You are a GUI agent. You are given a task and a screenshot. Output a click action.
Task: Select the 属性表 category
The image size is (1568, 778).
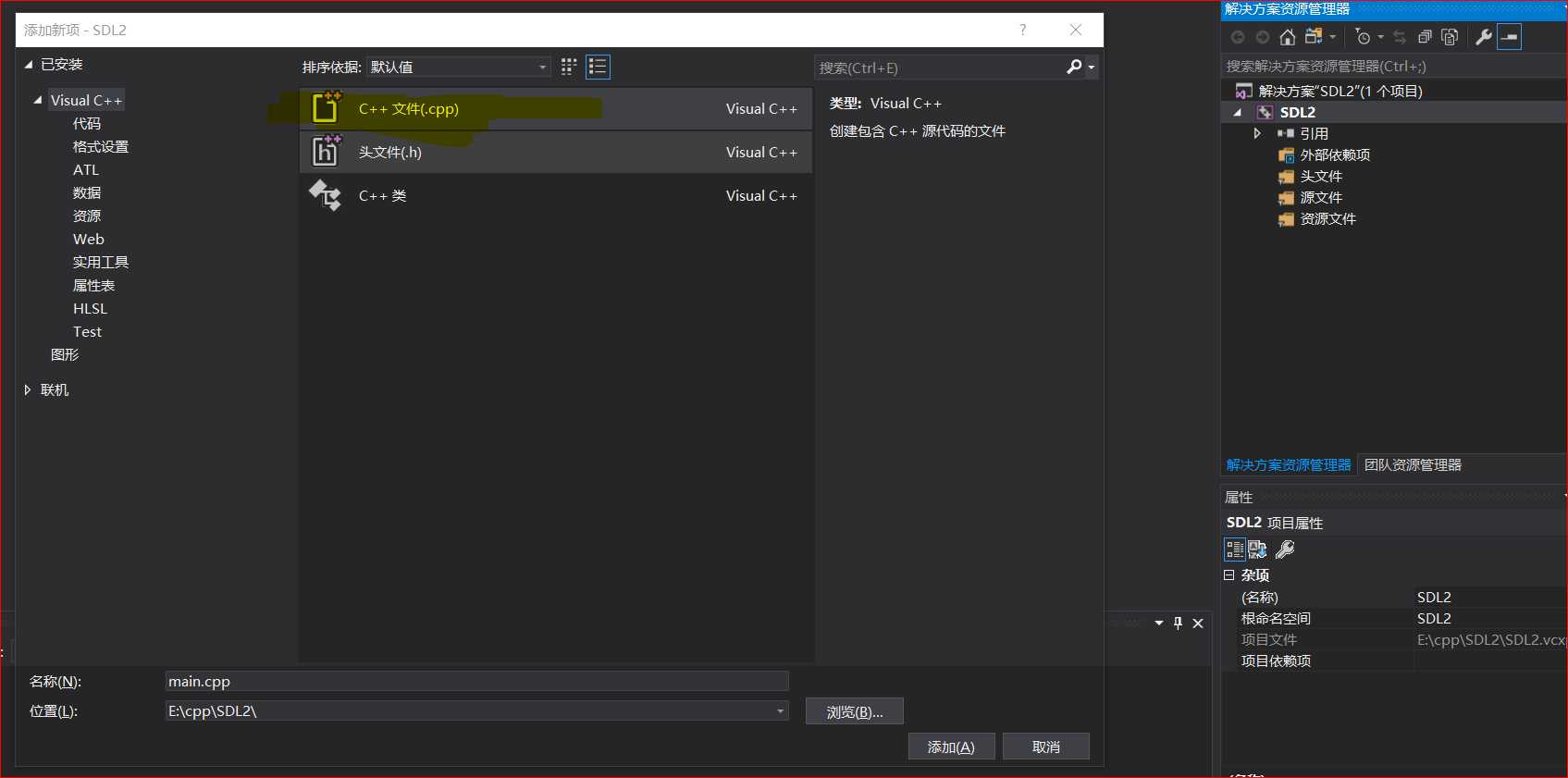[93, 286]
